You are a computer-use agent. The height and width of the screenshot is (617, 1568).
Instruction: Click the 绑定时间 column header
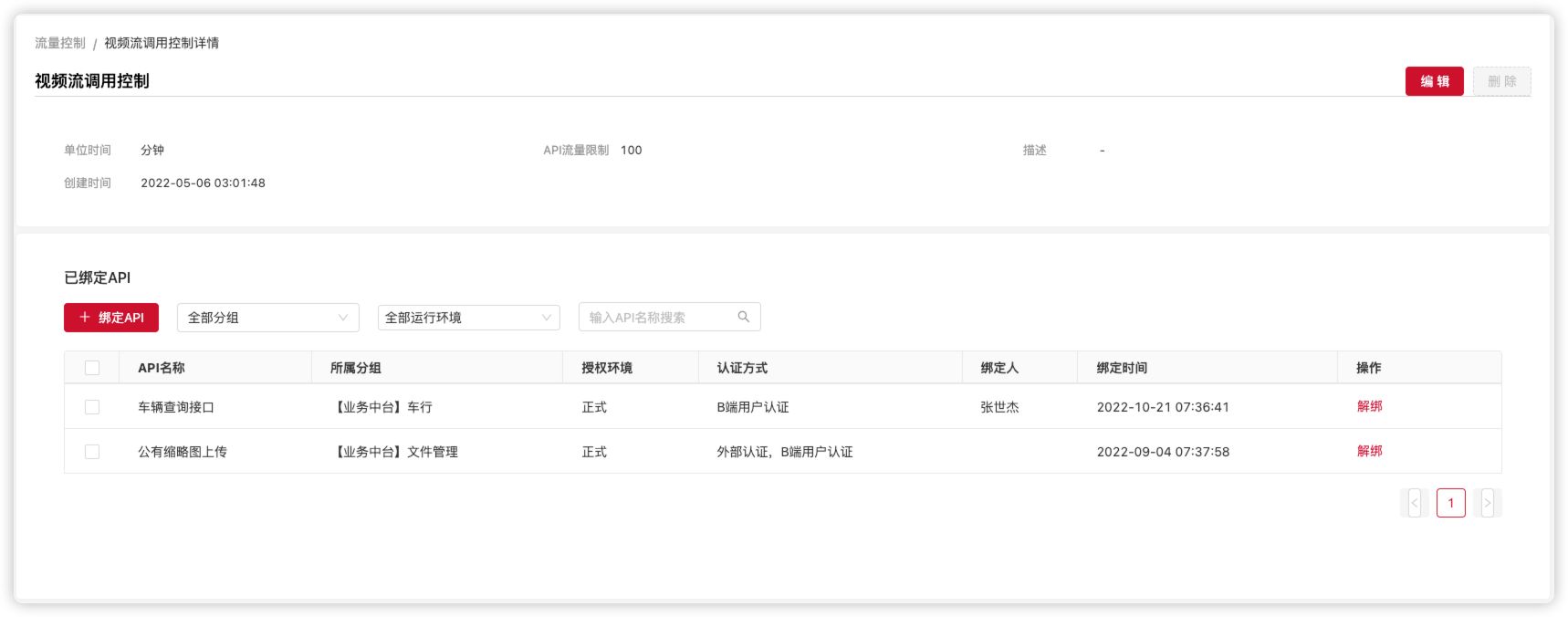pyautogui.click(x=1122, y=368)
